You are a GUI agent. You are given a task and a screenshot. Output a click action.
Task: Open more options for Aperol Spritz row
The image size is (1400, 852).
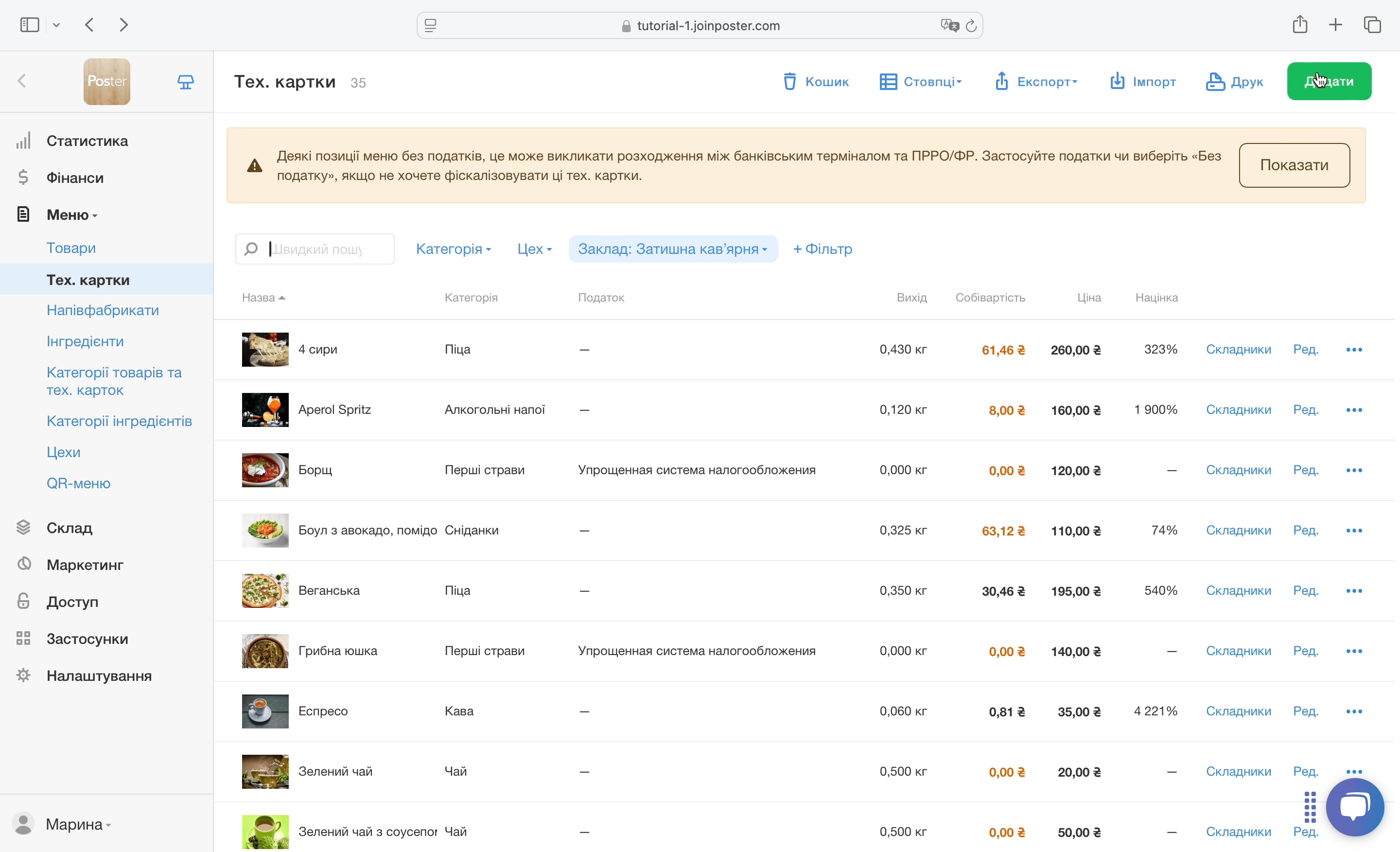click(x=1354, y=410)
